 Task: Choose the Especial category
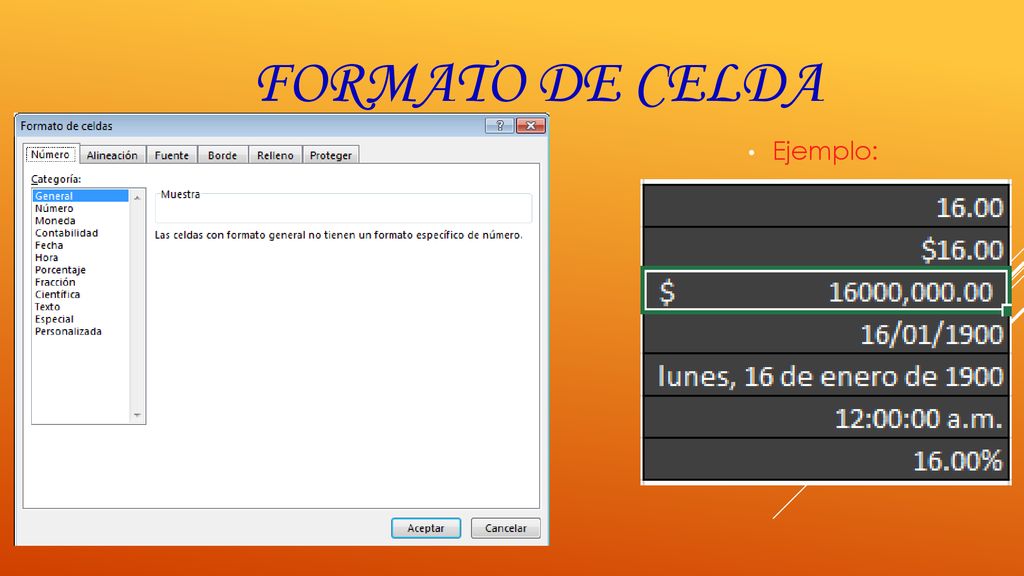coord(80,319)
